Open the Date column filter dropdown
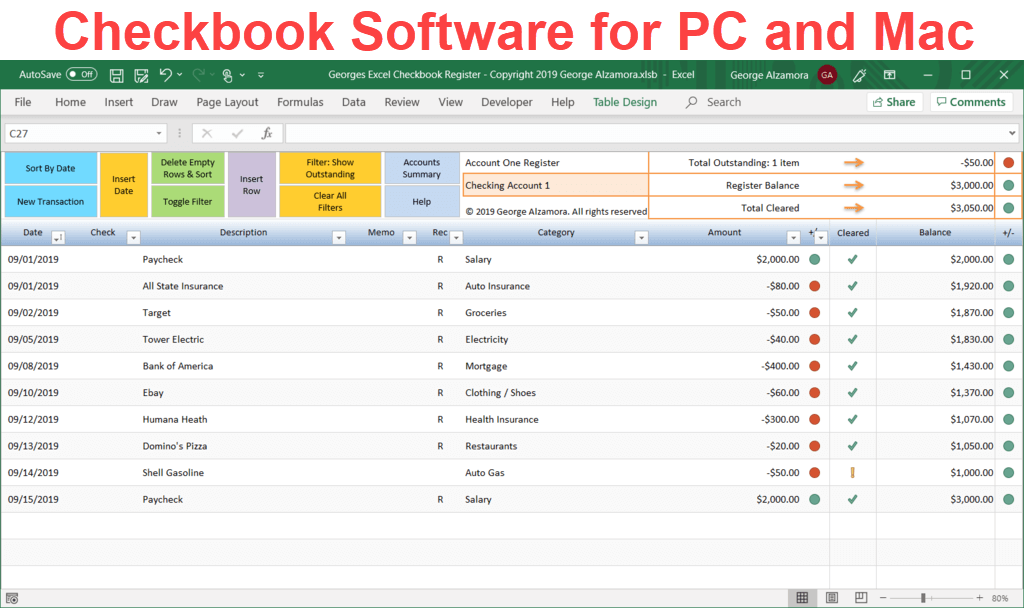Image resolution: width=1024 pixels, height=608 pixels. 58,238
